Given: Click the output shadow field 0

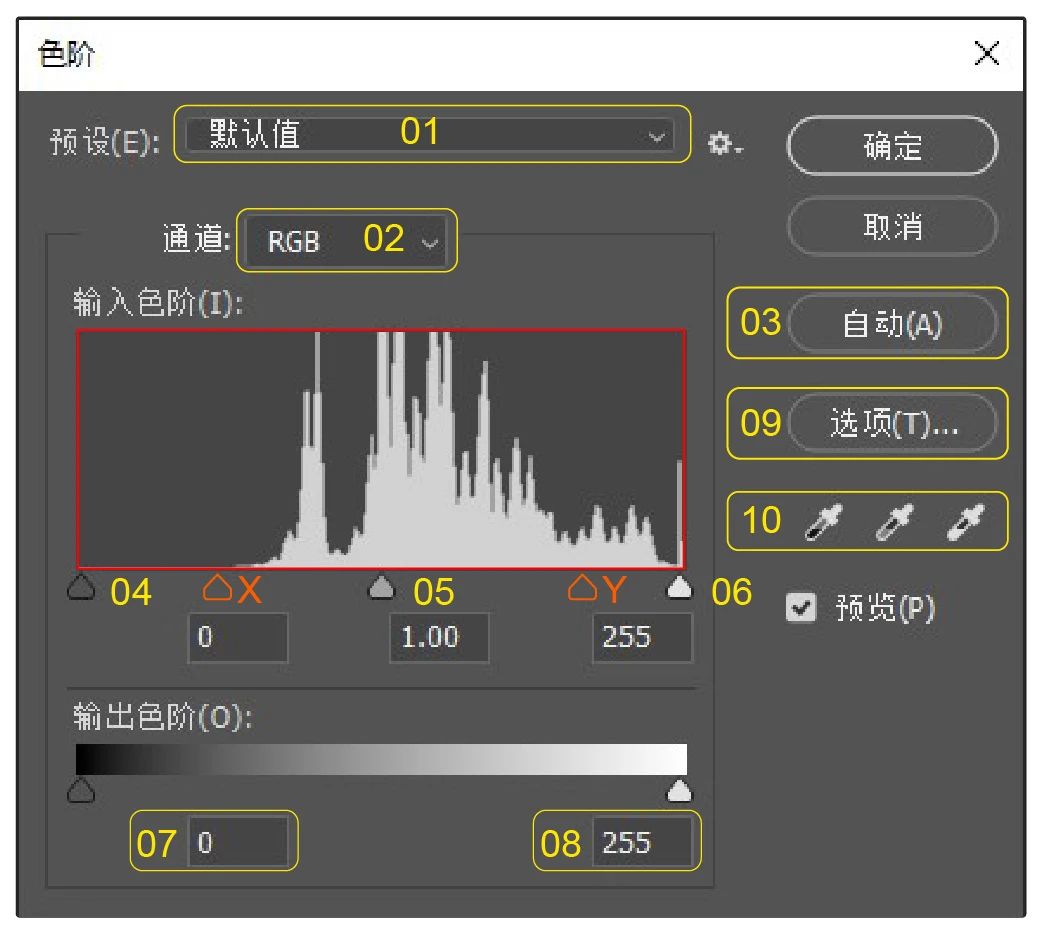Looking at the screenshot, I should (238, 842).
